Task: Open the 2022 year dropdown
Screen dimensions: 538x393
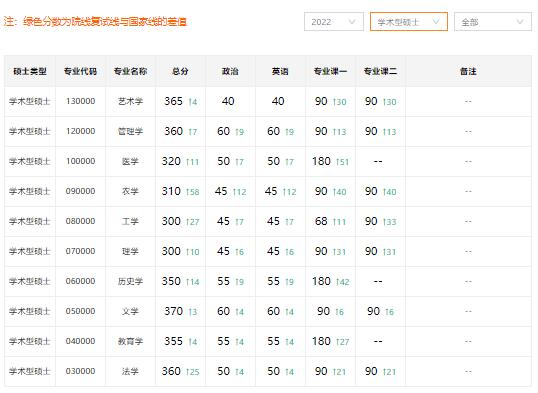Action: (x=334, y=22)
